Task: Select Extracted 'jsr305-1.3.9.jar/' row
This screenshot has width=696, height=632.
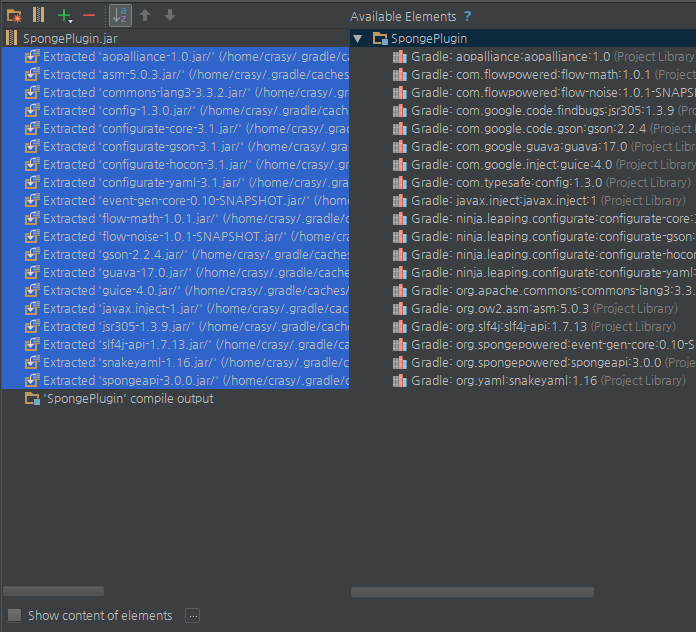Action: pos(175,327)
